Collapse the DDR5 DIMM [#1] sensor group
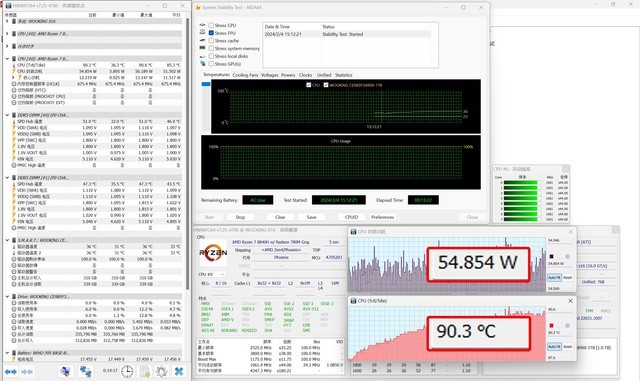Viewport: 640px width, 381px height. click(7, 178)
